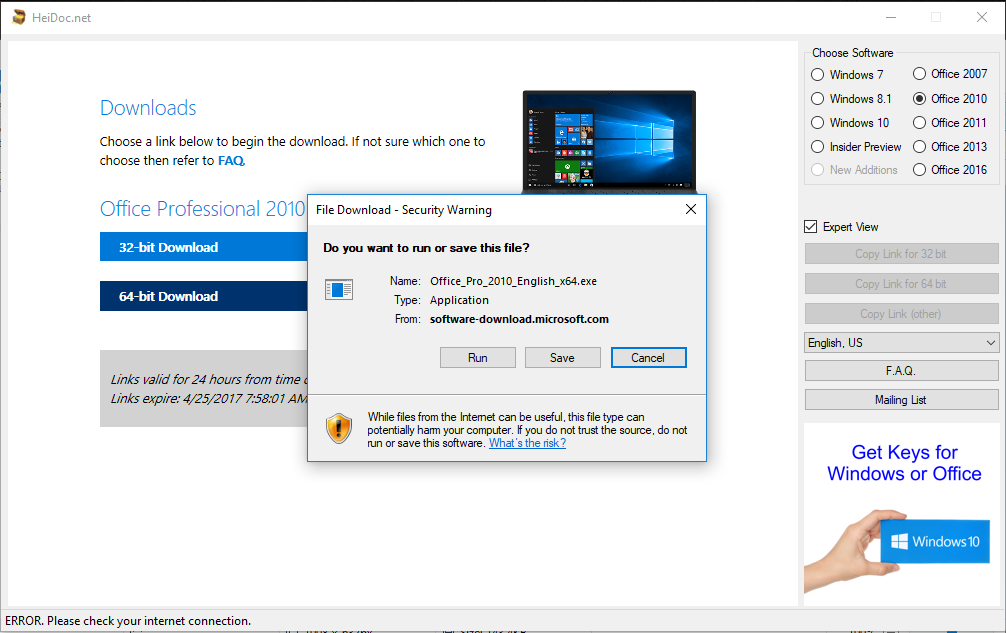1006x633 pixels.
Task: Open the English, US language dropdown
Action: pos(901,342)
